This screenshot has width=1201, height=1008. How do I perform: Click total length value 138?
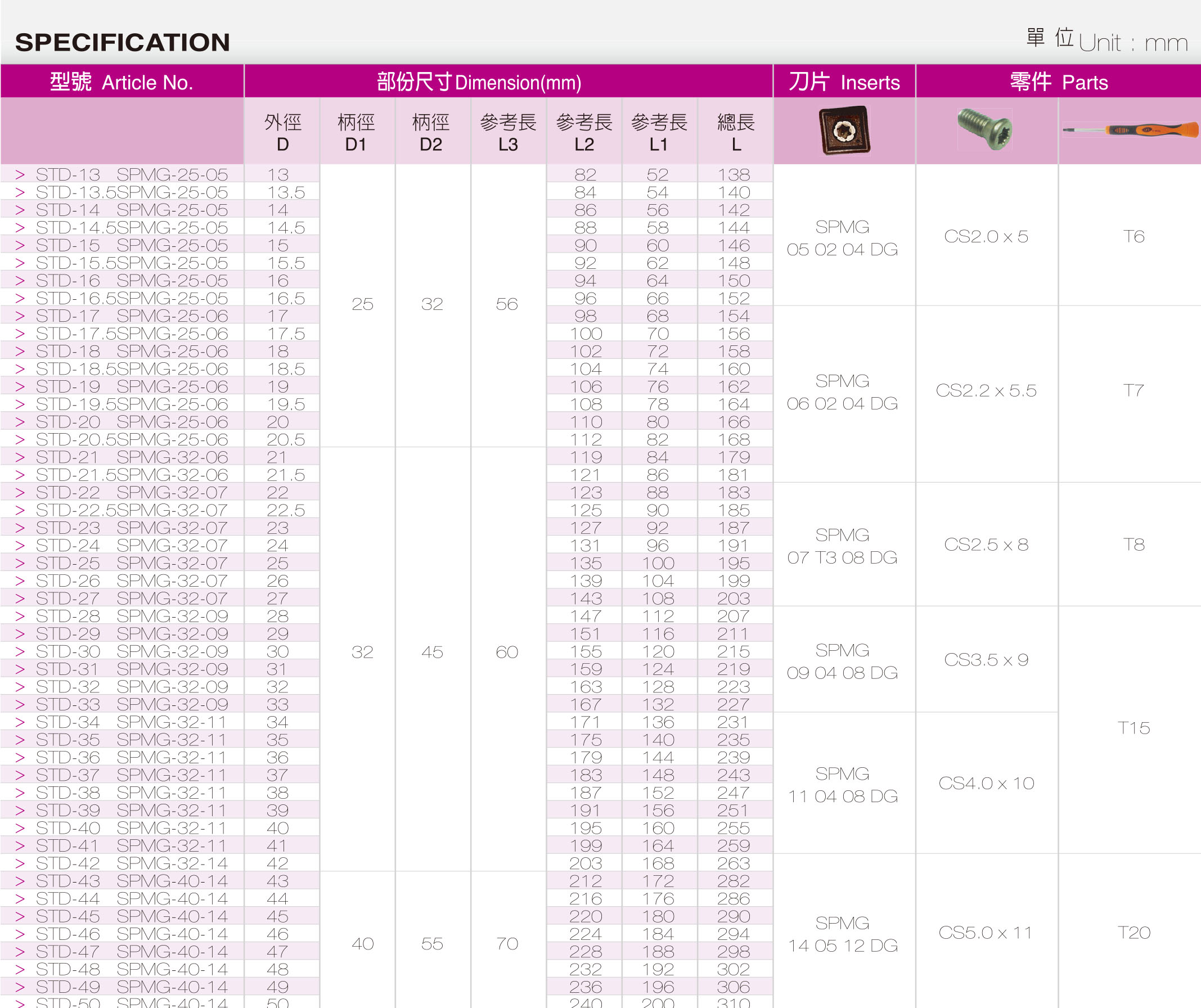click(734, 174)
